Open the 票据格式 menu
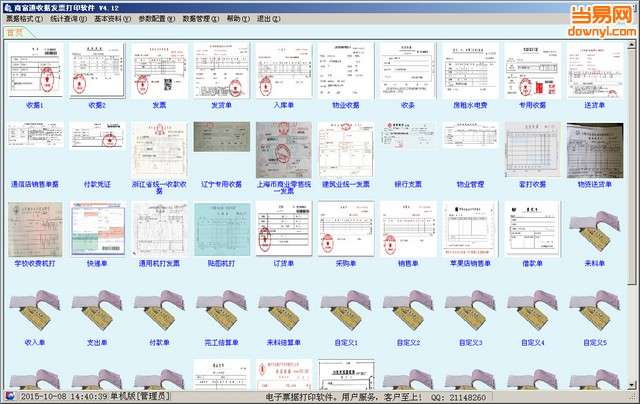Screen dimensions: 640x404 24,19
